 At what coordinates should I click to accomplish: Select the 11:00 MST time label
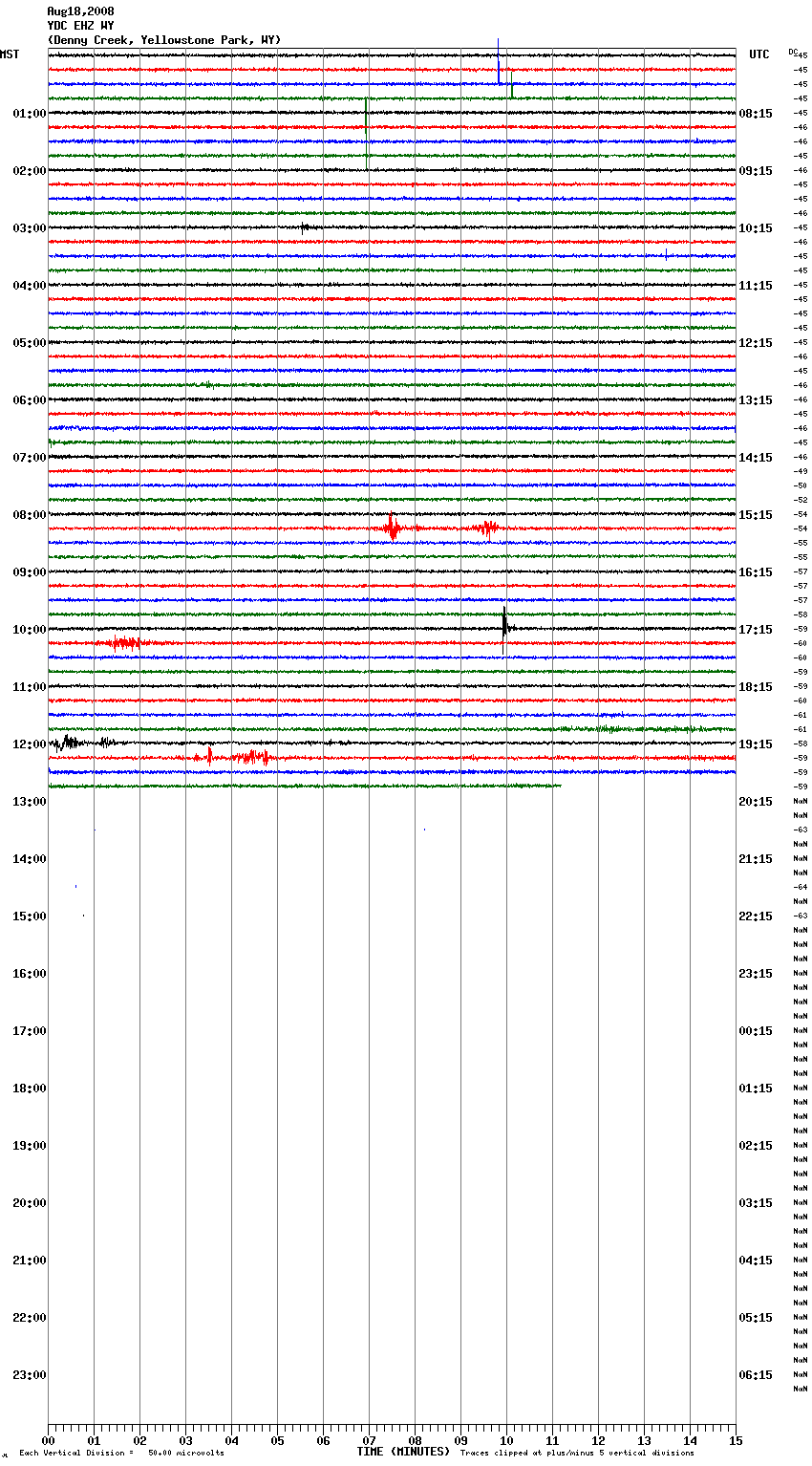click(x=30, y=687)
